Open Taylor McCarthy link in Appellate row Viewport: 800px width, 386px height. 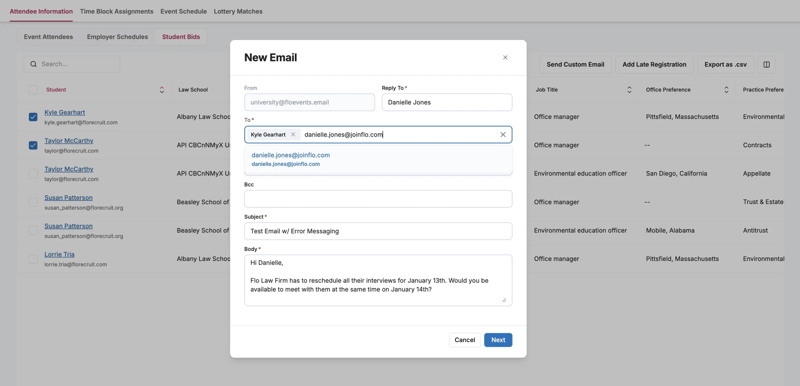click(x=69, y=169)
